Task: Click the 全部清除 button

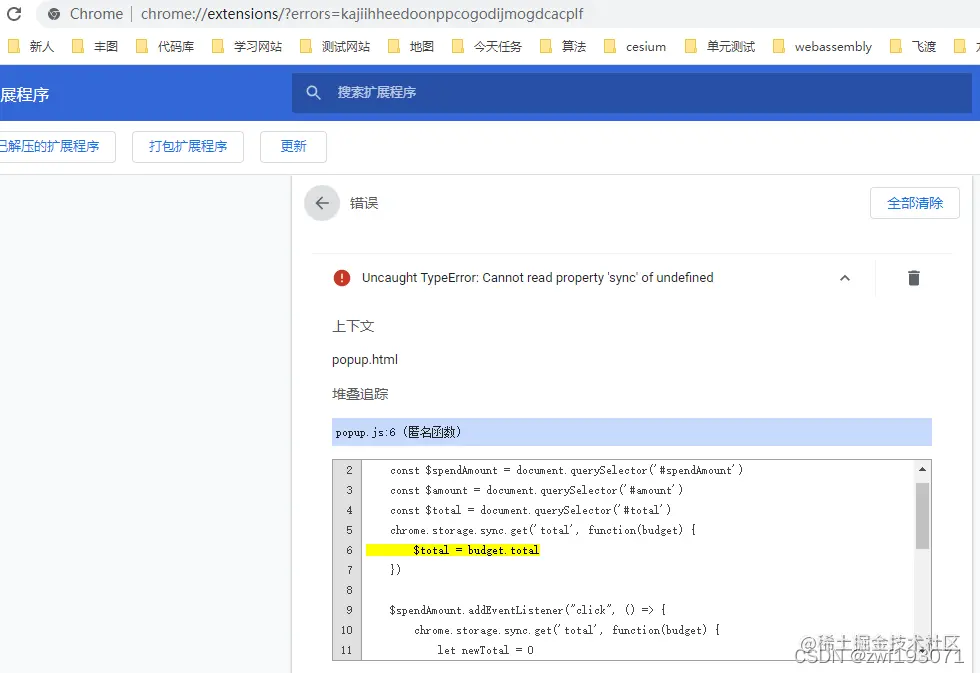Action: click(915, 203)
